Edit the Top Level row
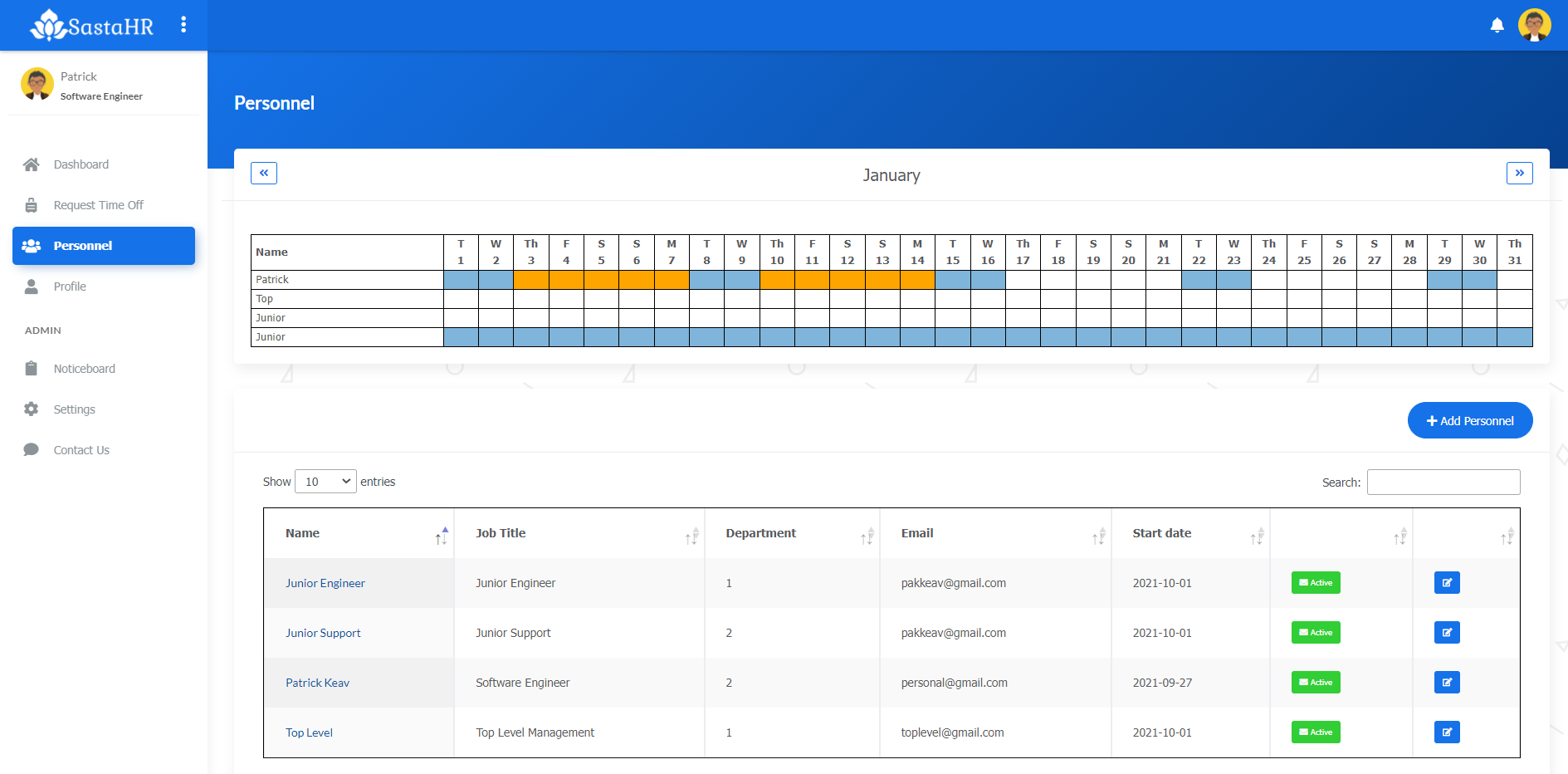1568x774 pixels. pyautogui.click(x=1447, y=732)
